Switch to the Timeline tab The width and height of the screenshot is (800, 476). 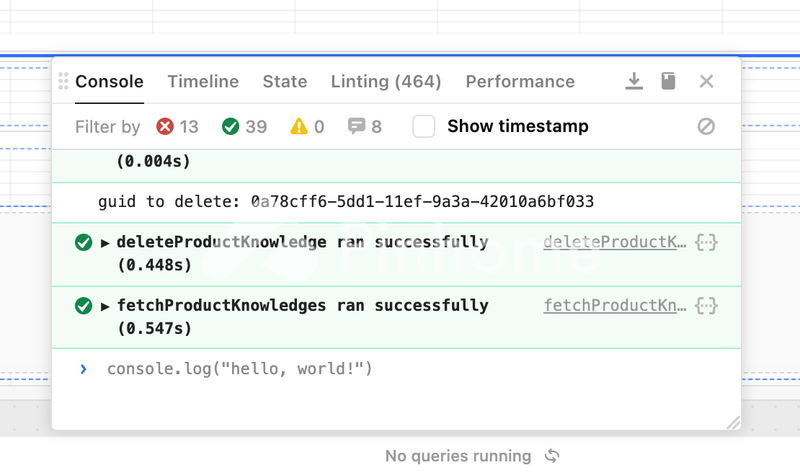point(203,81)
